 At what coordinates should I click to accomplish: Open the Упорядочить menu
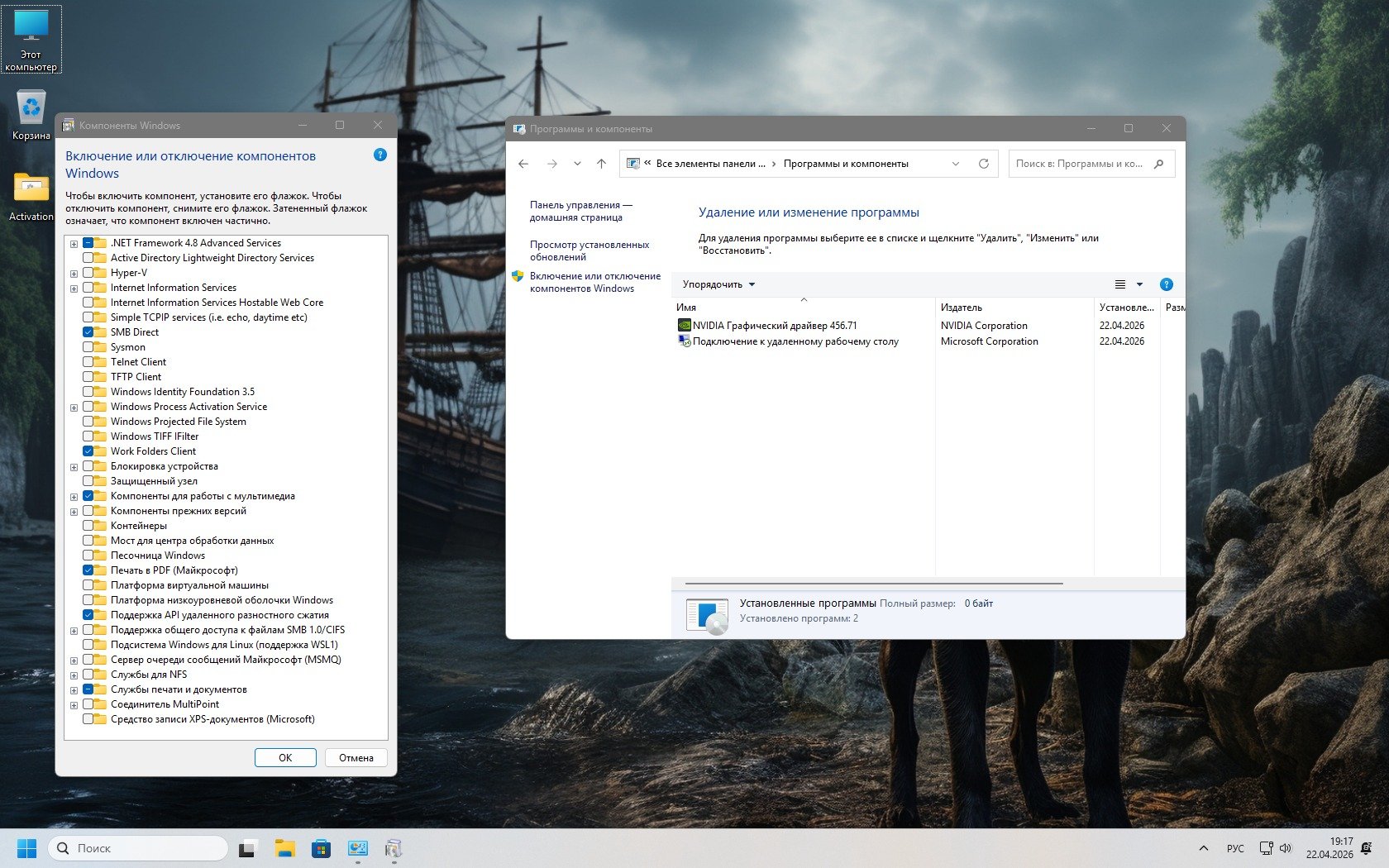coord(718,284)
